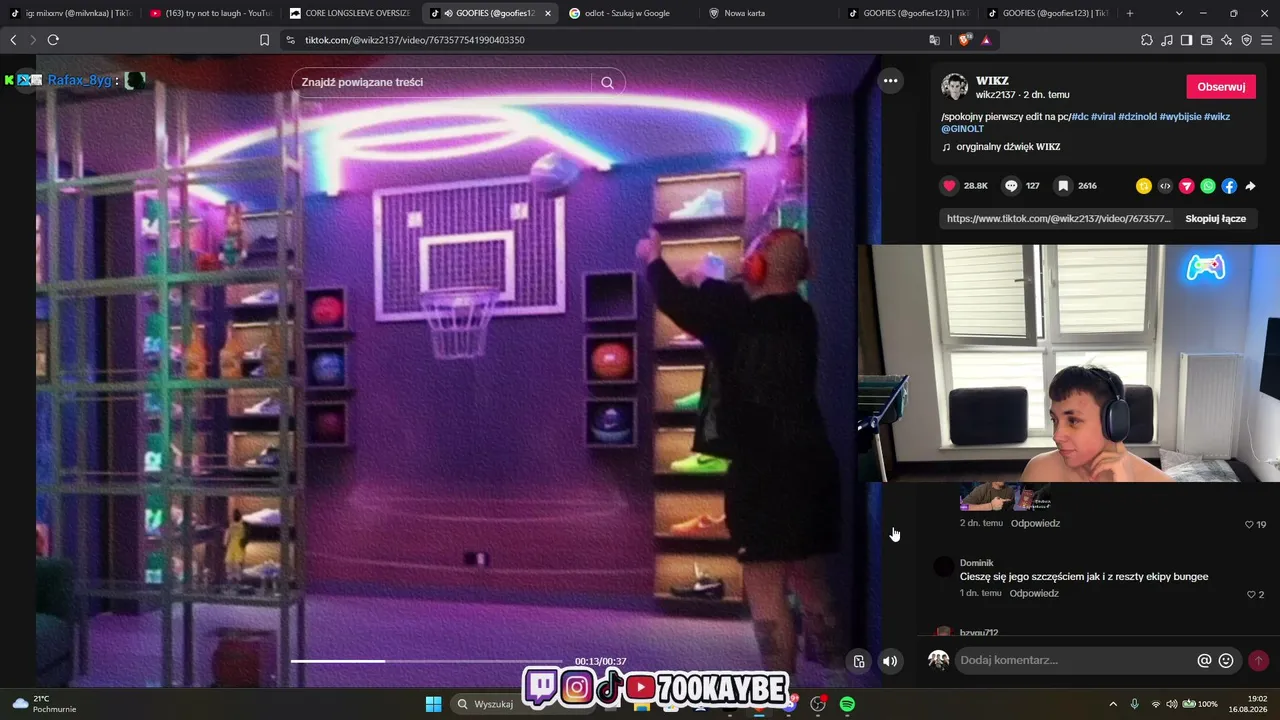Follow WIKZ with the Obserwuj button
The width and height of the screenshot is (1280, 720).
coord(1221,87)
